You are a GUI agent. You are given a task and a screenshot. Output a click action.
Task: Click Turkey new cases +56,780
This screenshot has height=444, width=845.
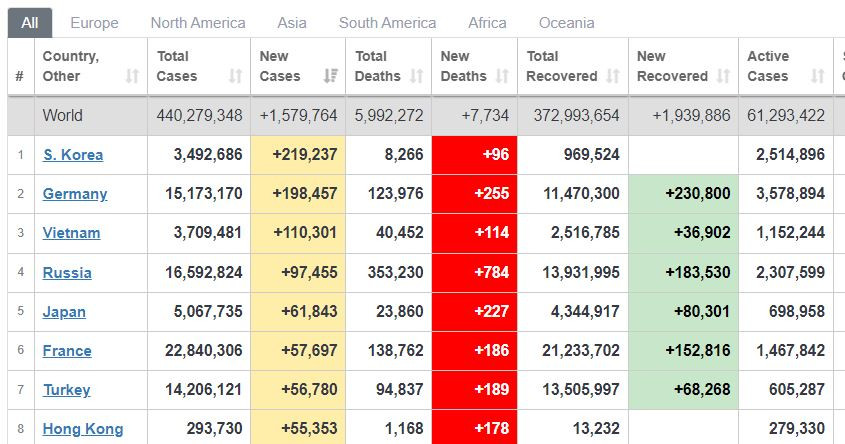click(309, 390)
